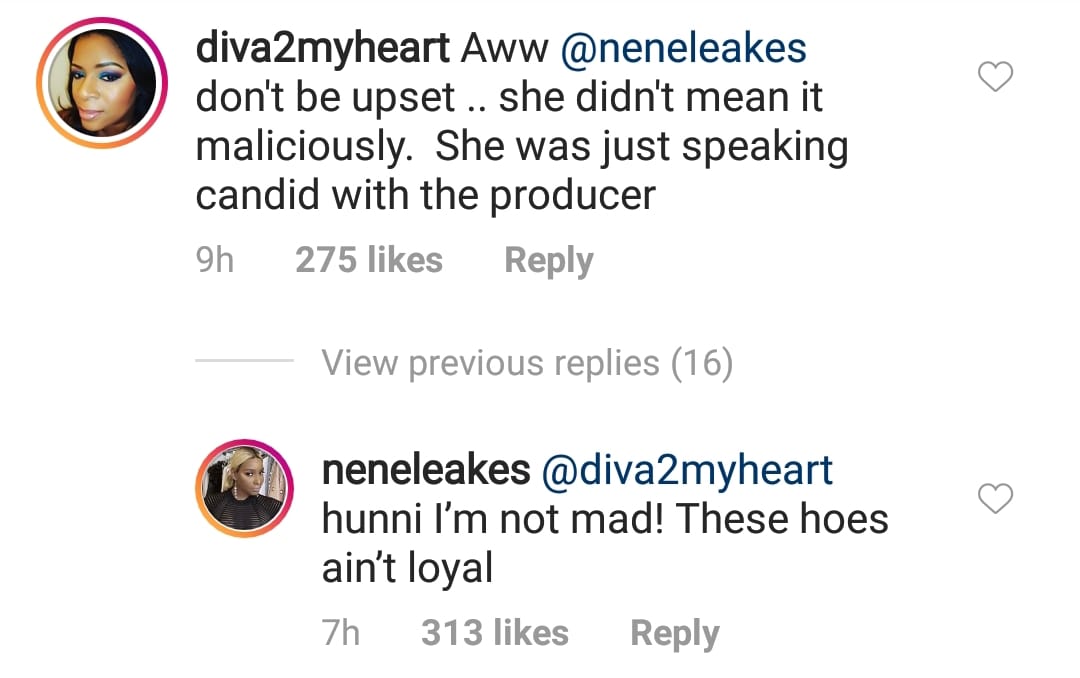View who gave the 275 likes
Image resolution: width=1080 pixels, height=678 pixels.
(x=369, y=261)
